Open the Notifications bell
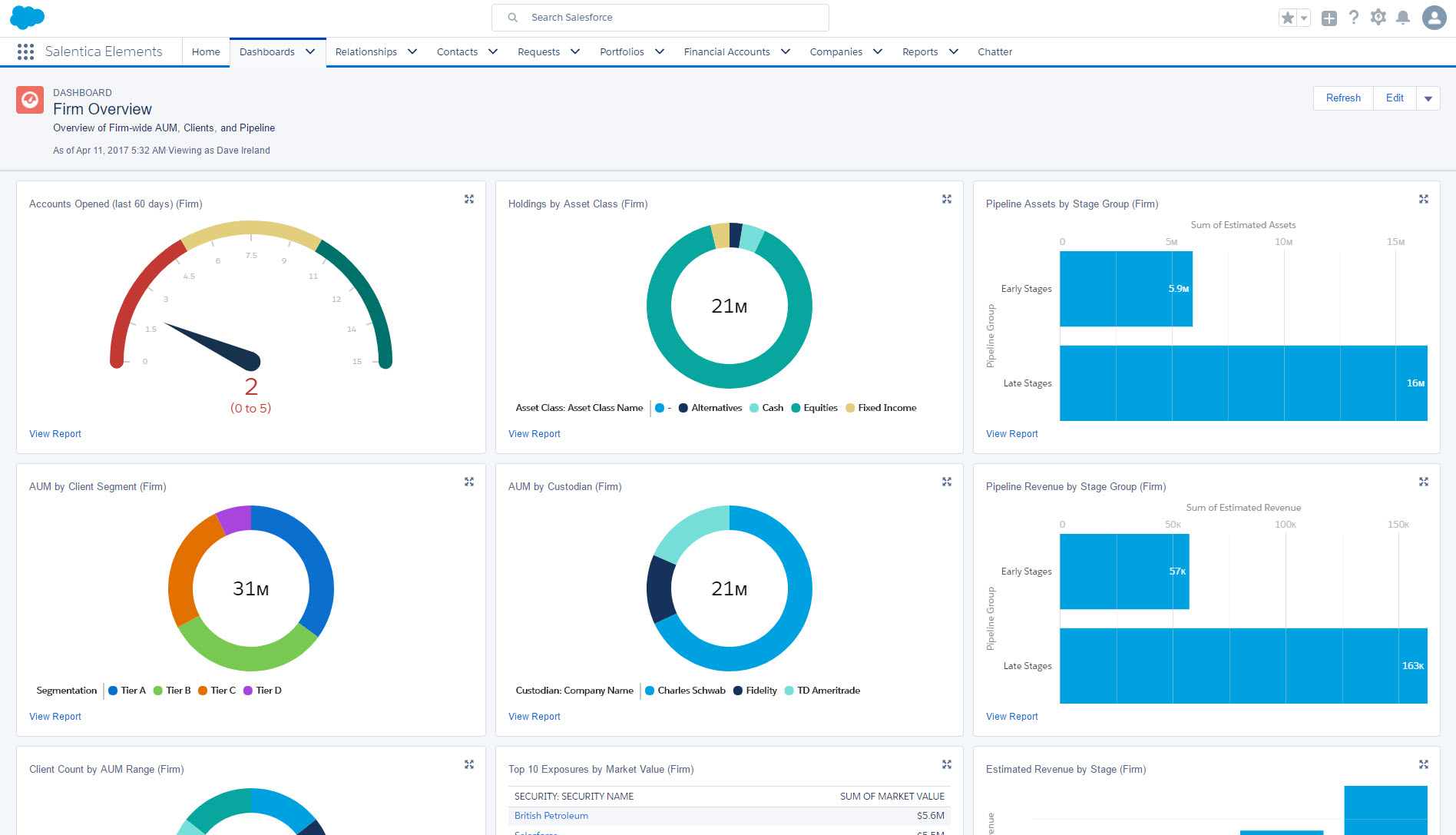1456x835 pixels. (1403, 18)
